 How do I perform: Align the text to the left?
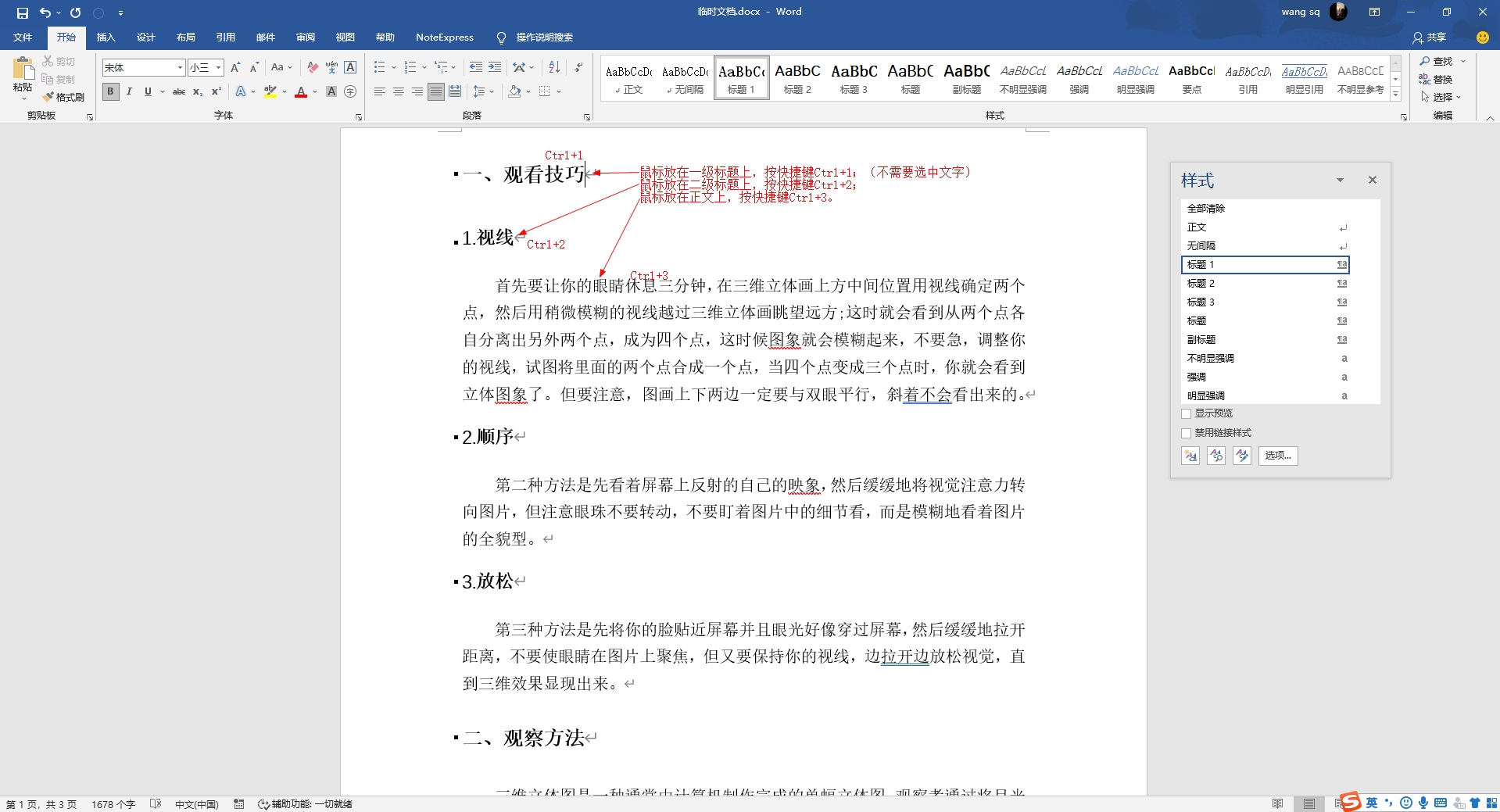tap(380, 91)
